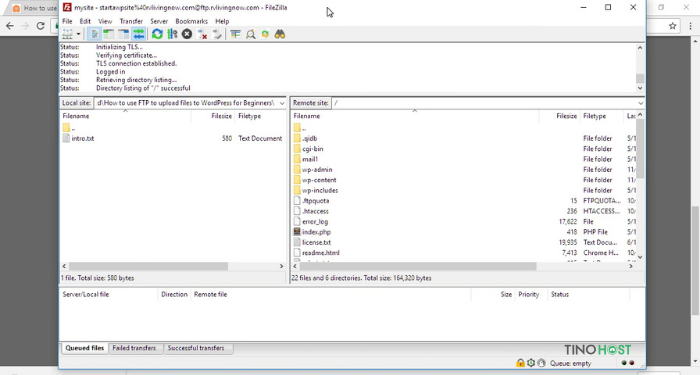The height and width of the screenshot is (375, 700).
Task: Expand the Remote site path dropdown
Action: pyautogui.click(x=640, y=103)
